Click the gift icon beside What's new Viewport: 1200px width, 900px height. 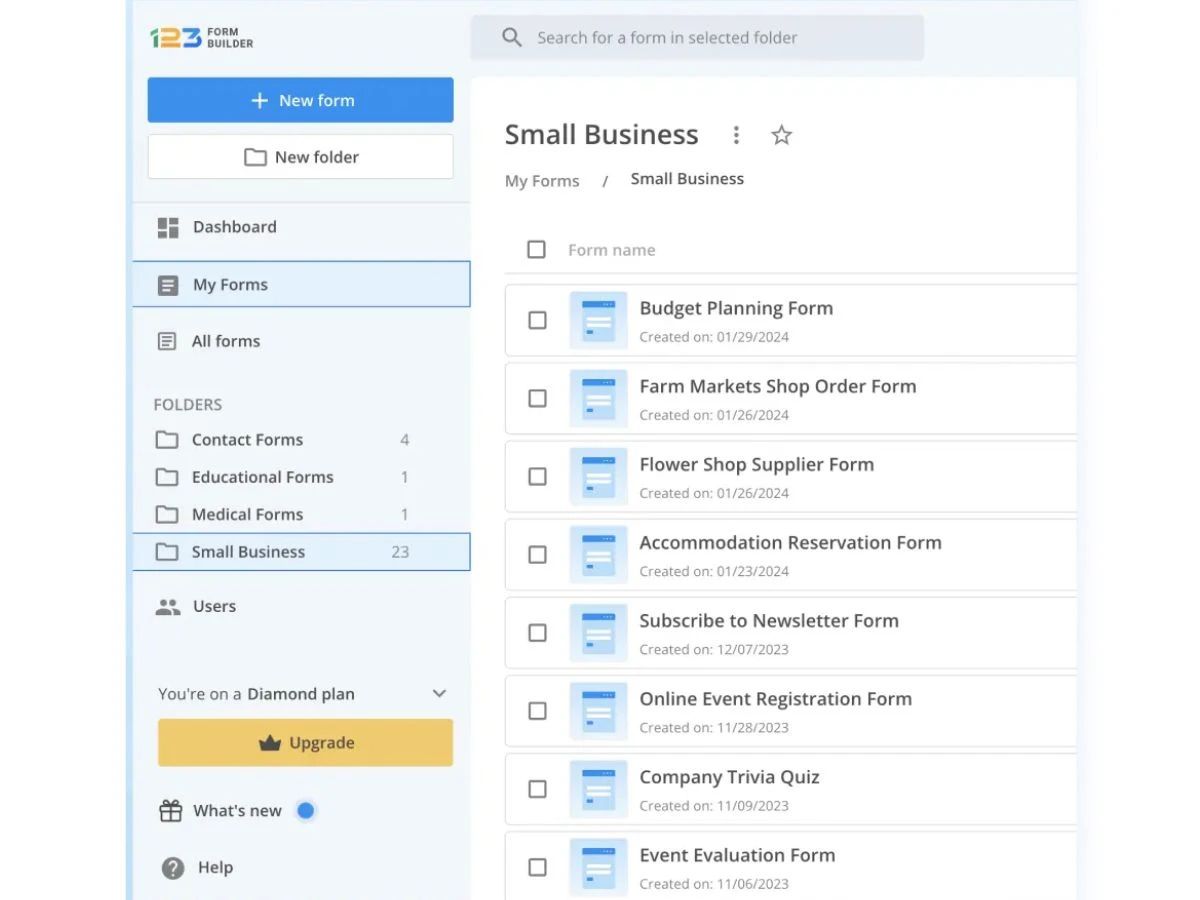tap(171, 811)
